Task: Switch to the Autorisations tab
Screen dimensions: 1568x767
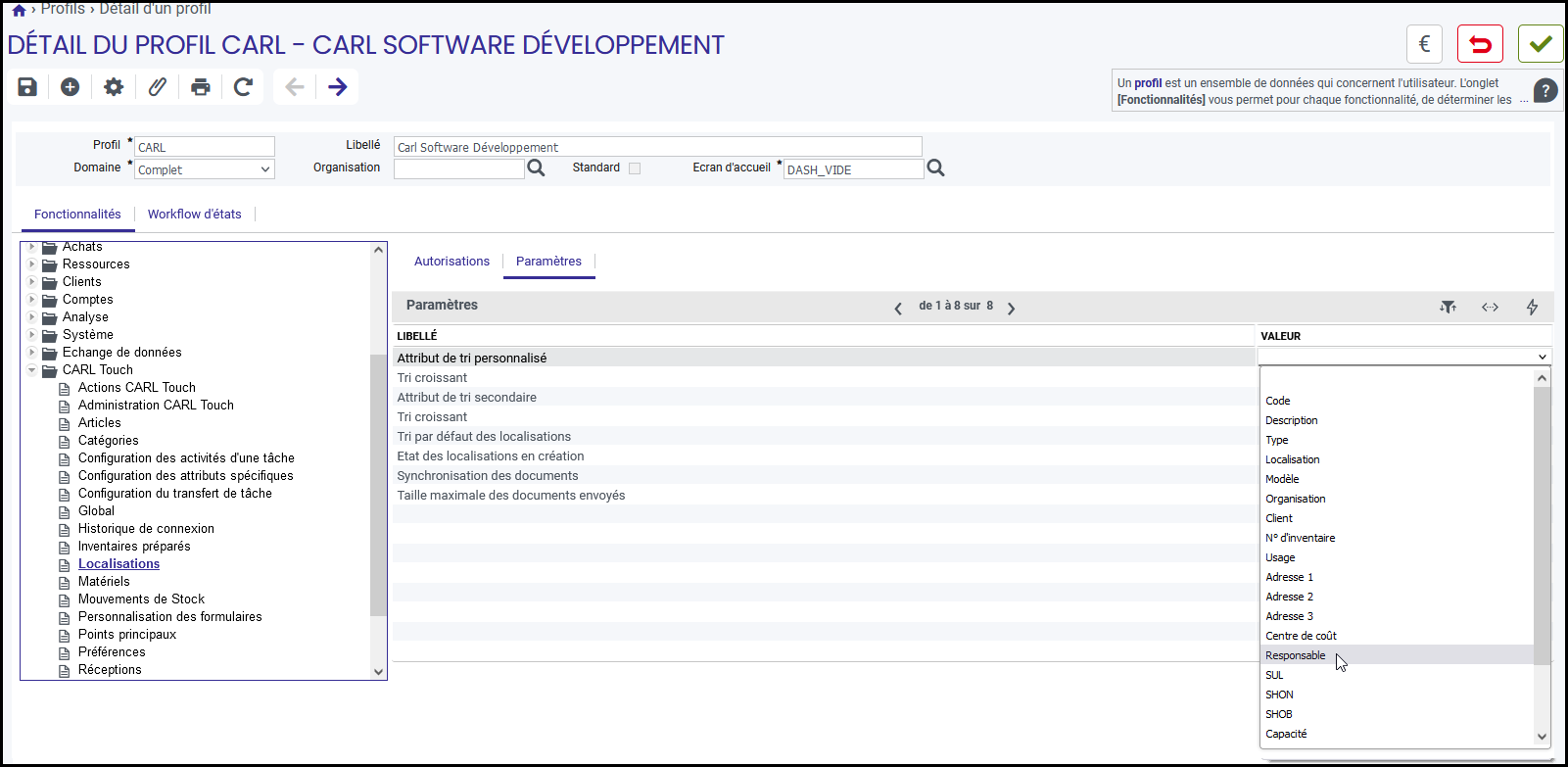Action: point(451,262)
